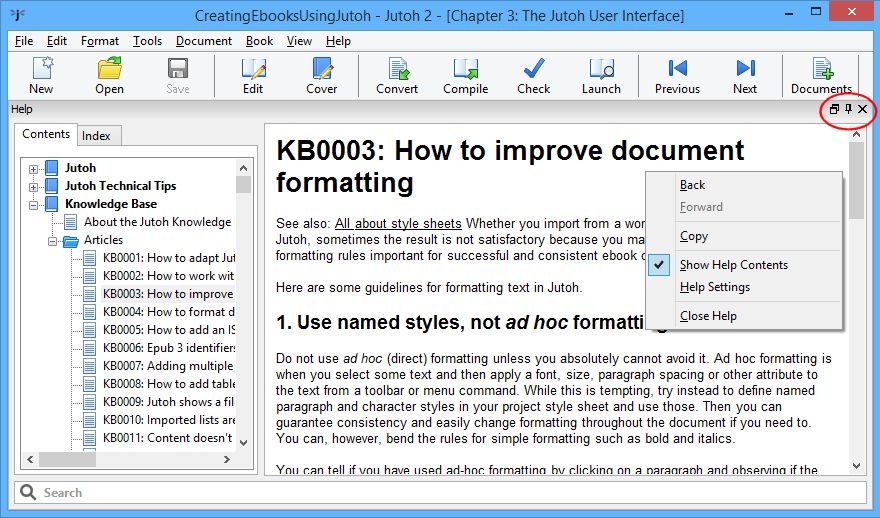880x518 pixels.
Task: Open KB0010: Imported lists article
Action: pos(168,420)
